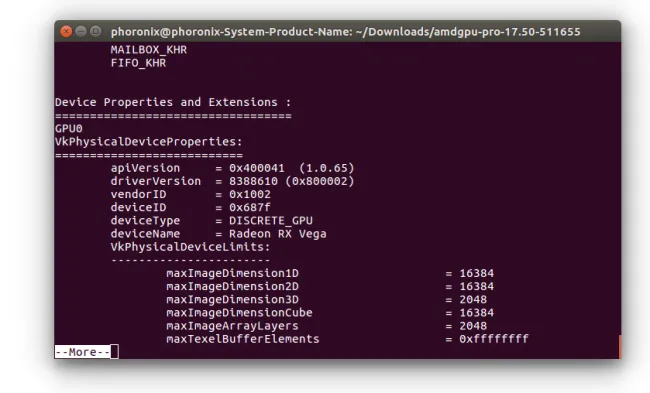Click the value 8388610 (0x800002)
650x393 pixels.
tap(291, 181)
